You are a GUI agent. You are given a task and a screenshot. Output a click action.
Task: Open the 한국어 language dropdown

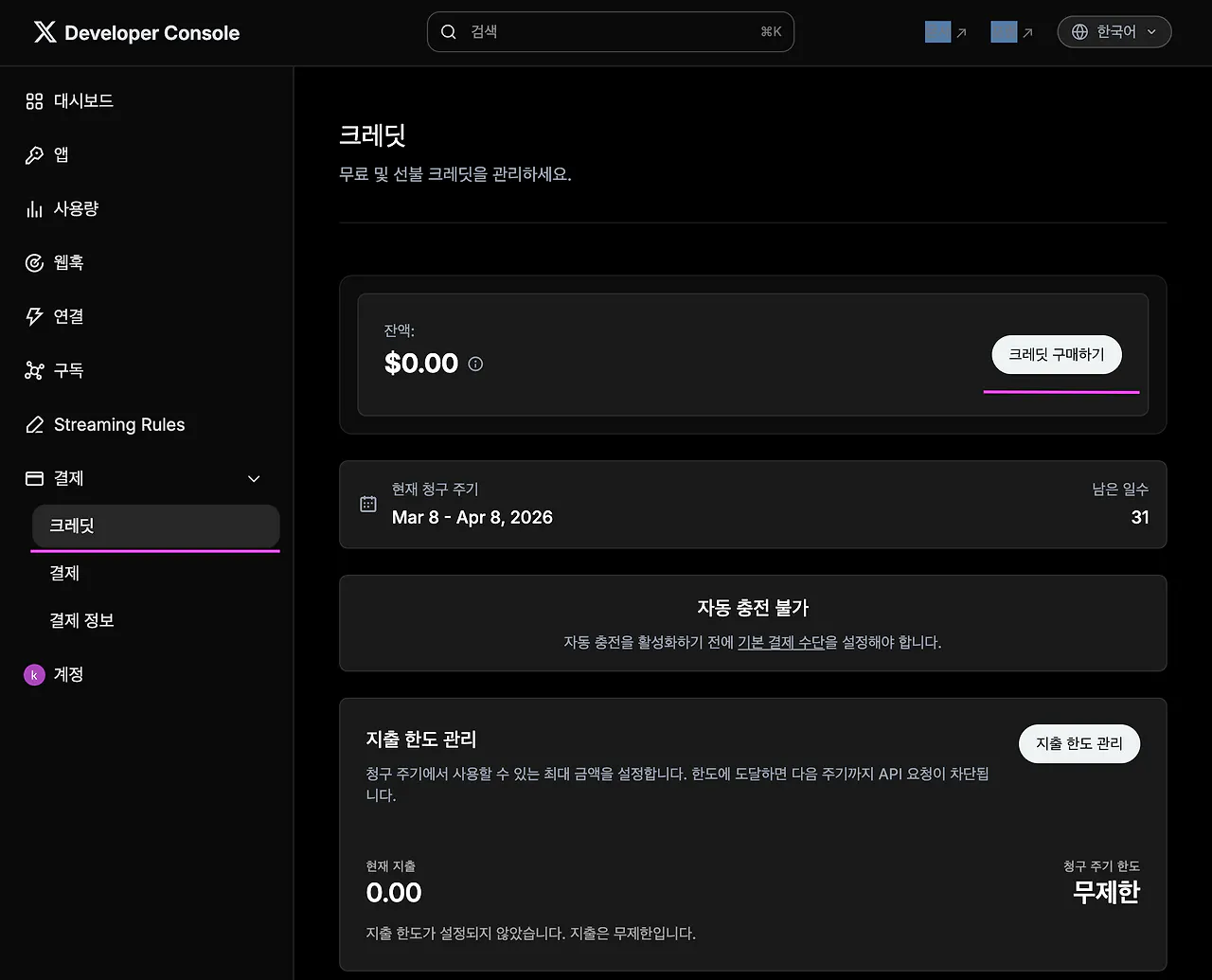point(1114,32)
